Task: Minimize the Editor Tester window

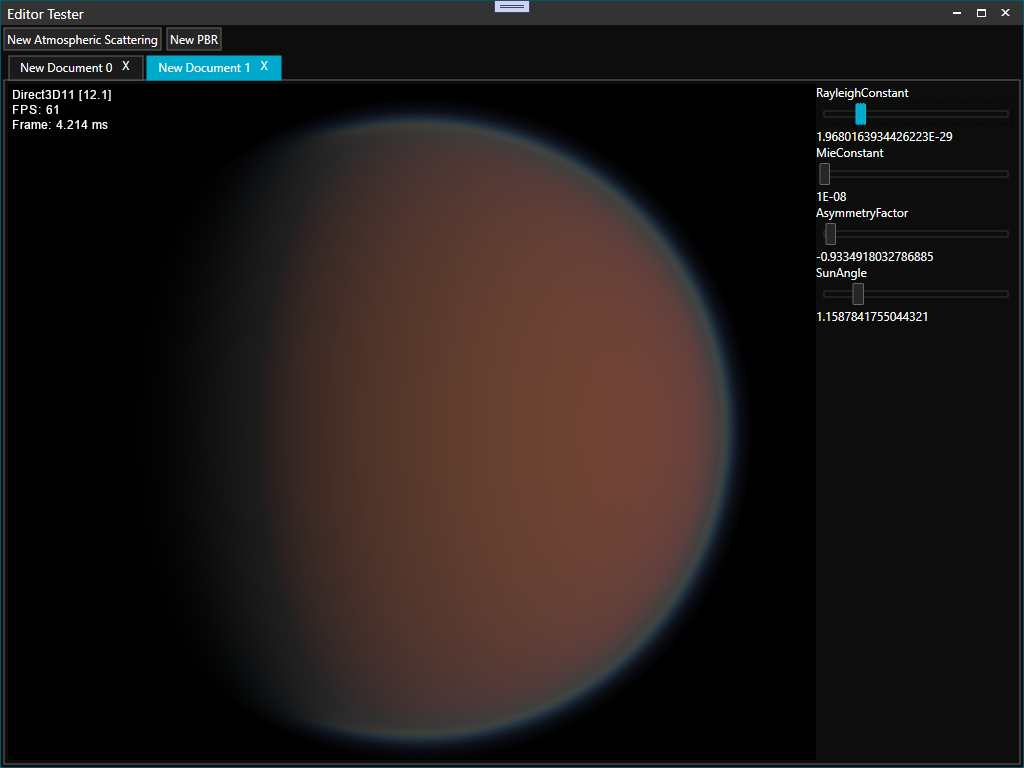Action: coord(957,13)
